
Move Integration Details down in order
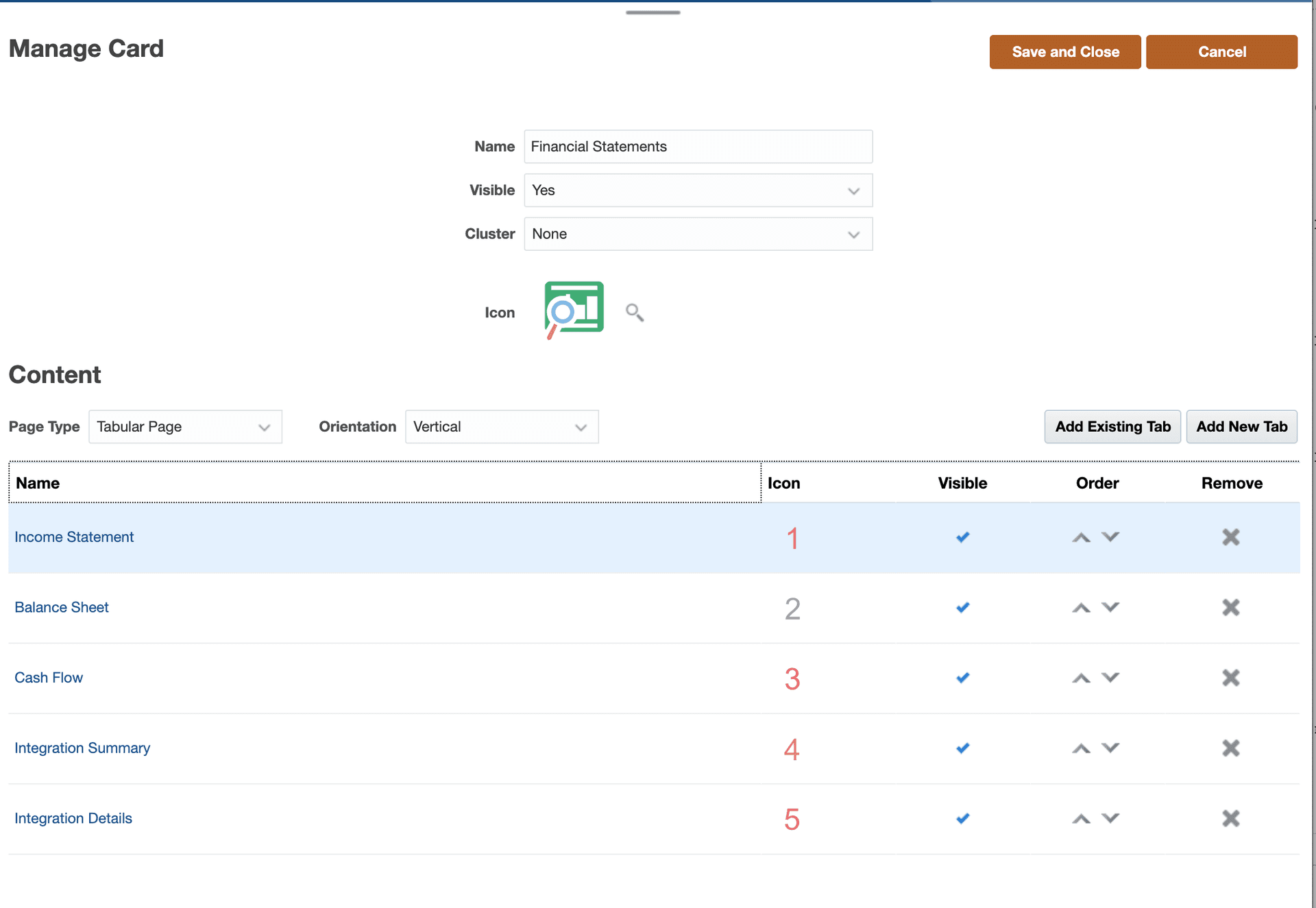(x=1110, y=818)
